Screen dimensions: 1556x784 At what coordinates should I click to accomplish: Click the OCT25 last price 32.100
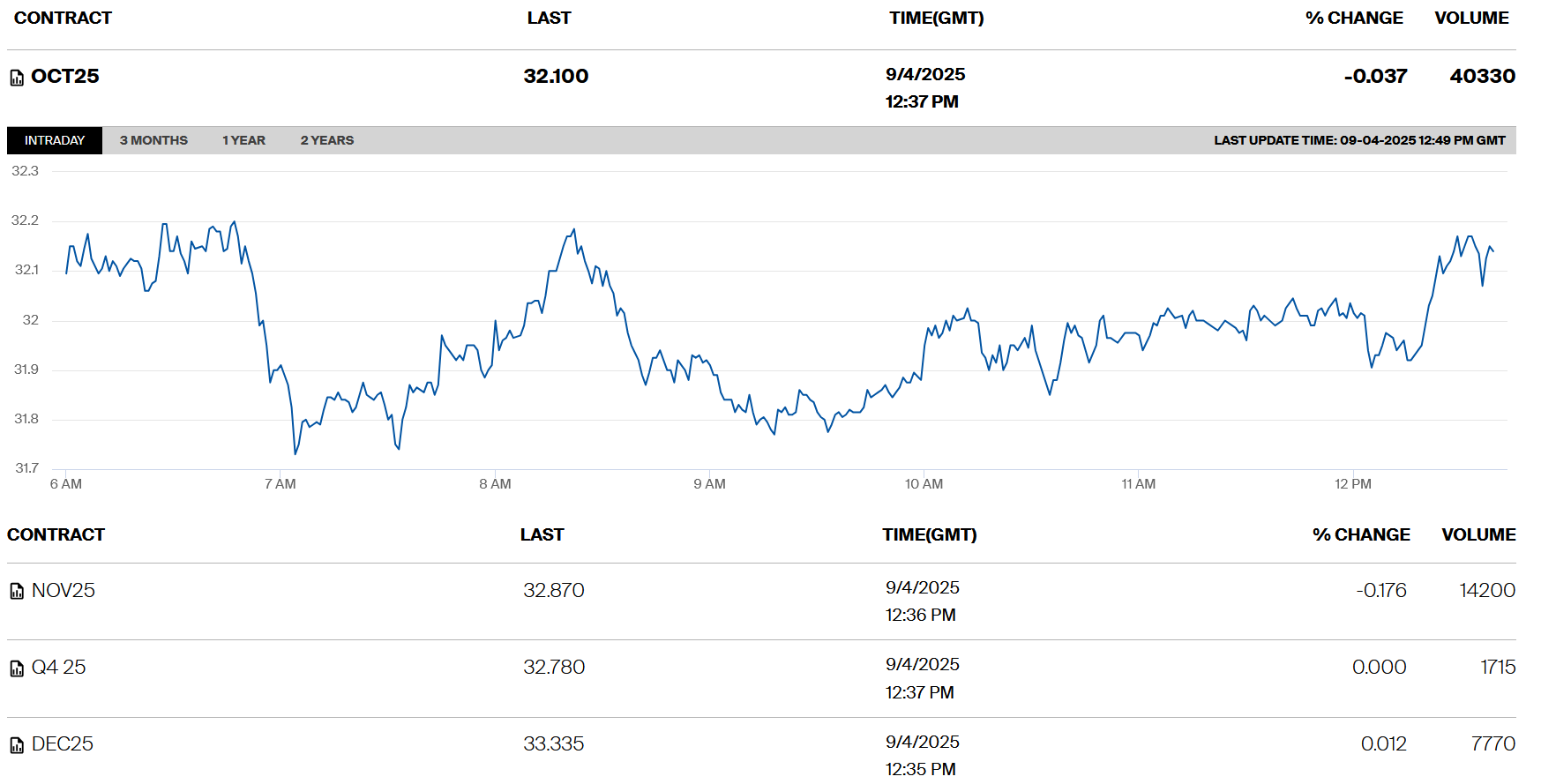coord(556,77)
